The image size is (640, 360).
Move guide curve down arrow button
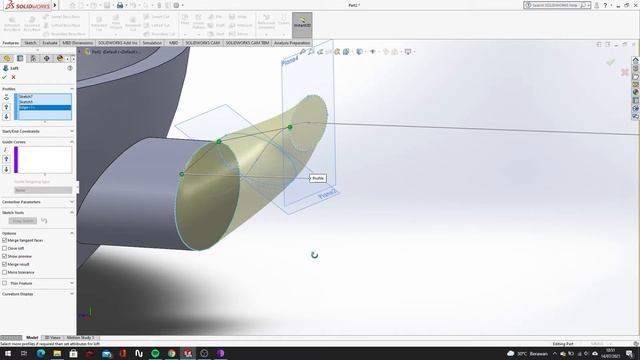[x=6, y=169]
